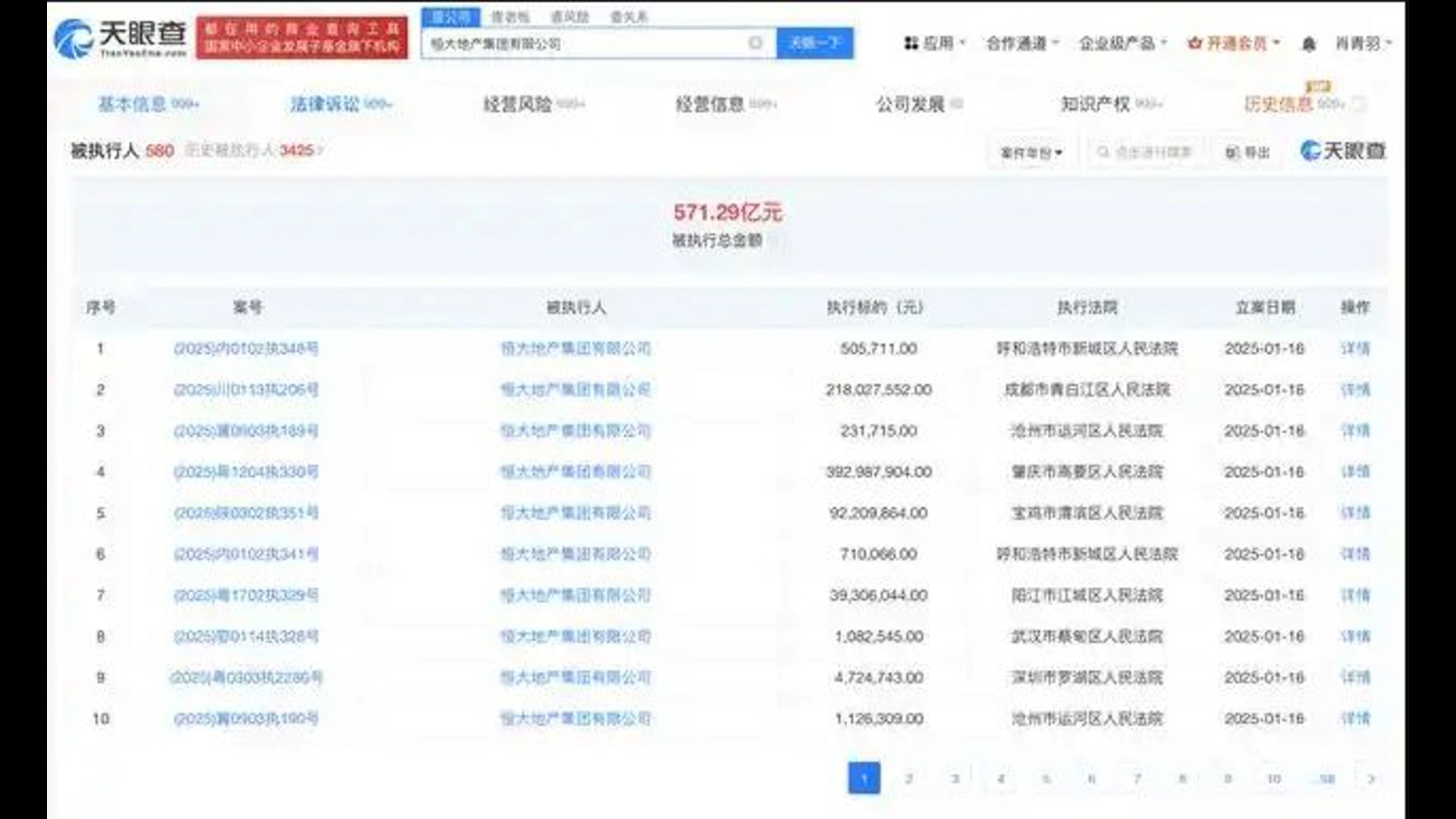
Task: Click 详情 for the 218,027,552.00 row
Action: (1355, 390)
